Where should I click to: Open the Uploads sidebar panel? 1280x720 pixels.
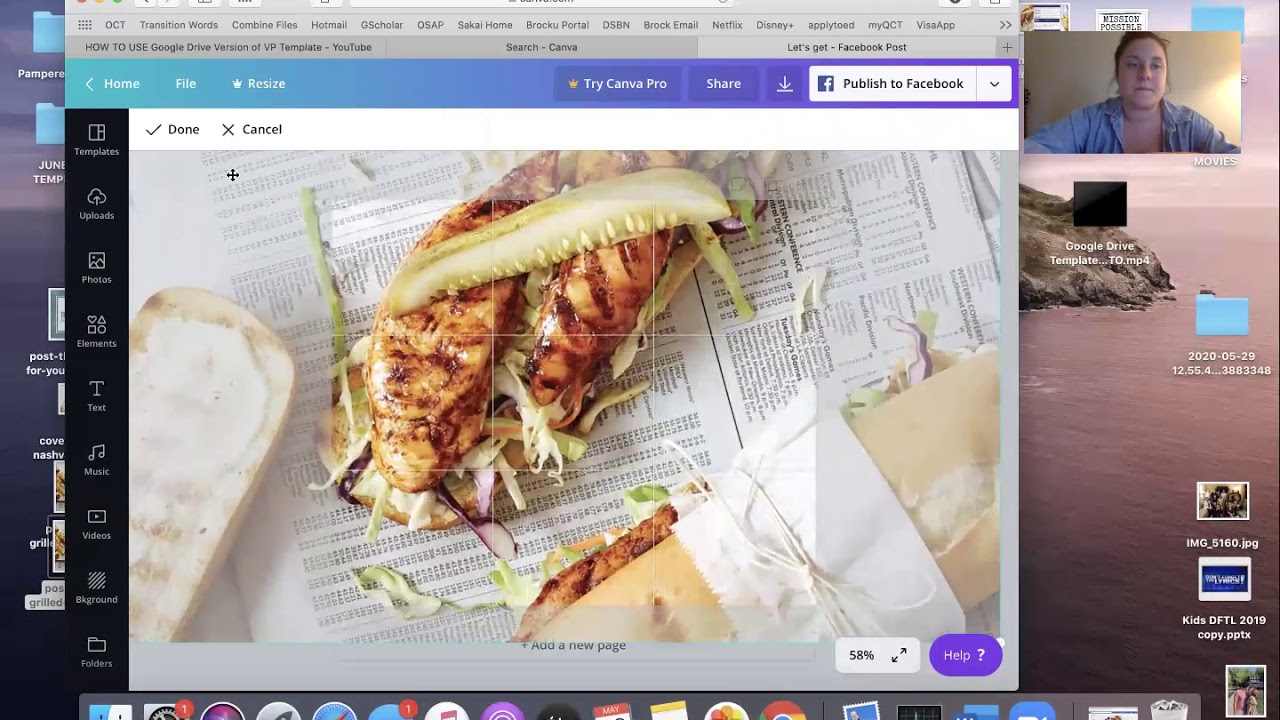(x=96, y=204)
